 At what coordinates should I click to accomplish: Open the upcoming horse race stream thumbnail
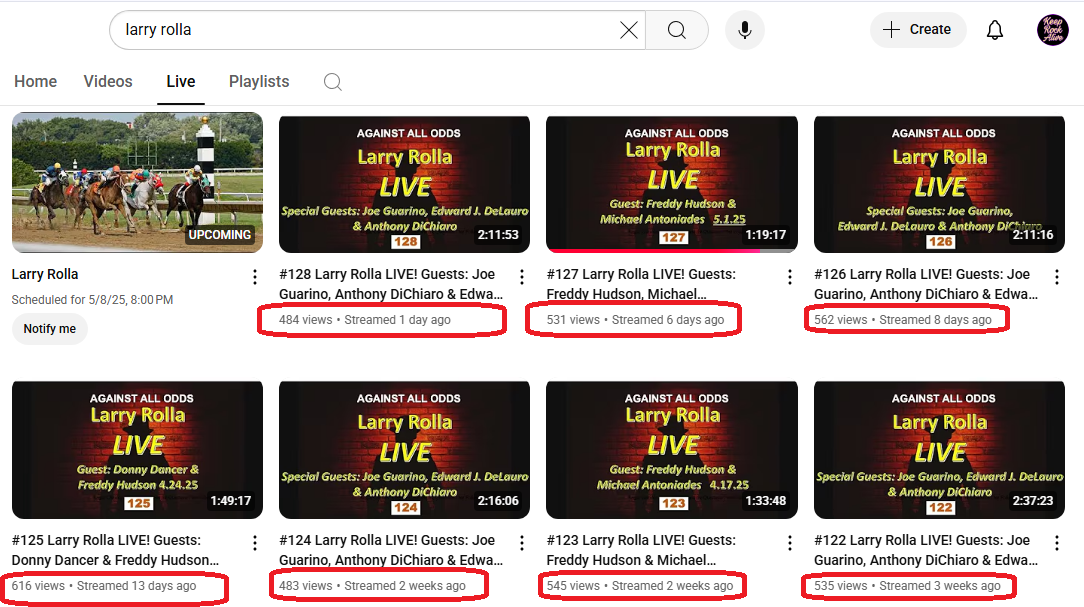pos(138,183)
